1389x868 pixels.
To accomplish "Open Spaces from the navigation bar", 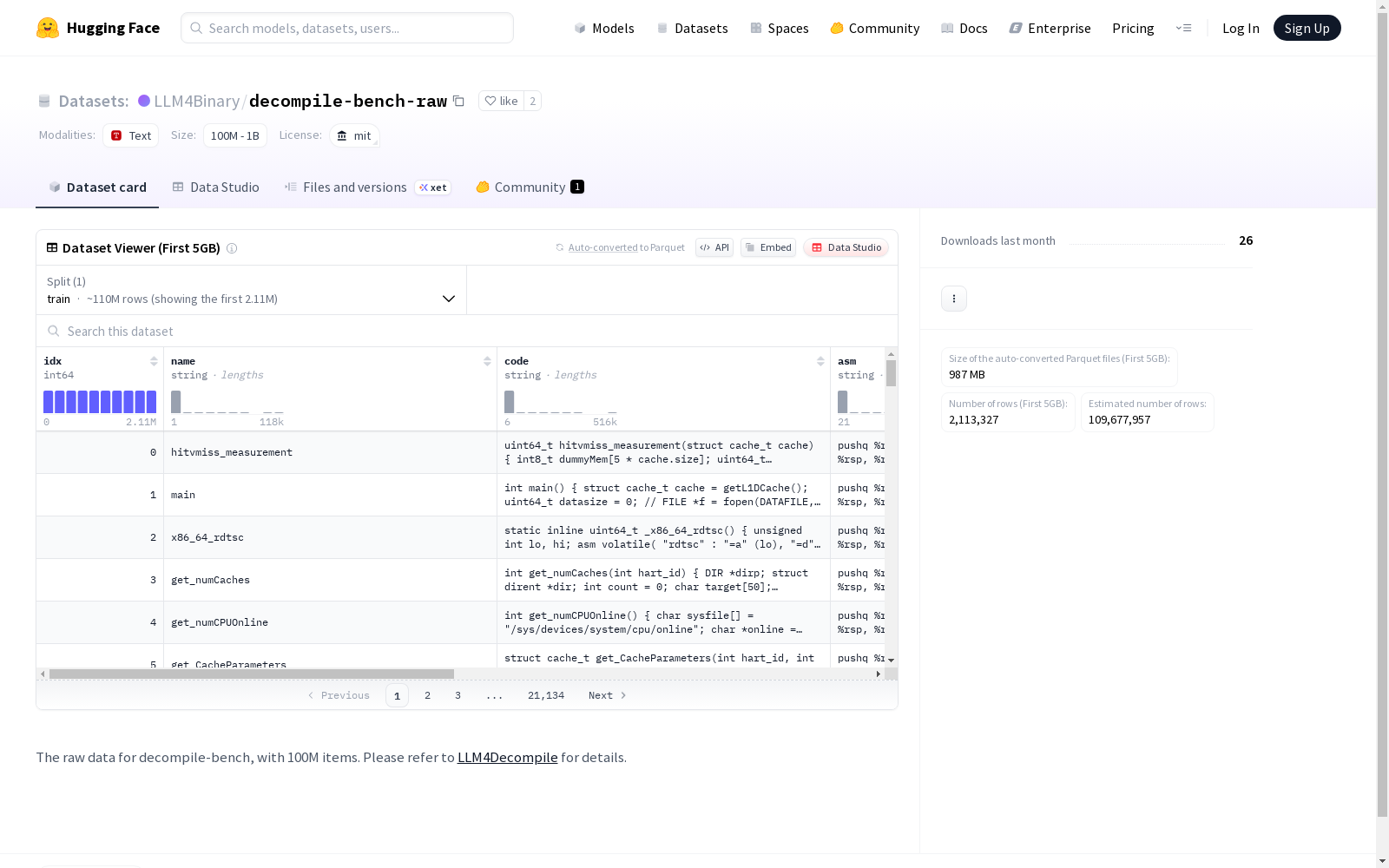I will (x=779, y=28).
